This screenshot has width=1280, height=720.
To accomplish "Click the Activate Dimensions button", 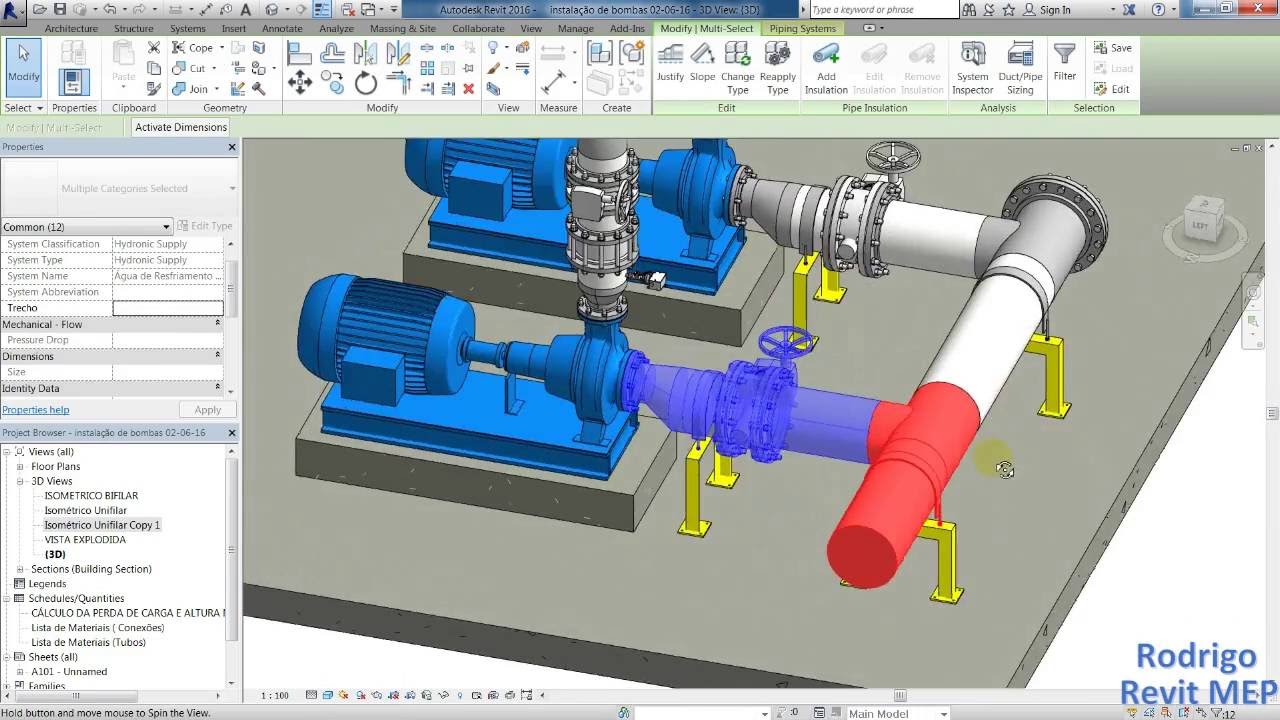I will 181,127.
